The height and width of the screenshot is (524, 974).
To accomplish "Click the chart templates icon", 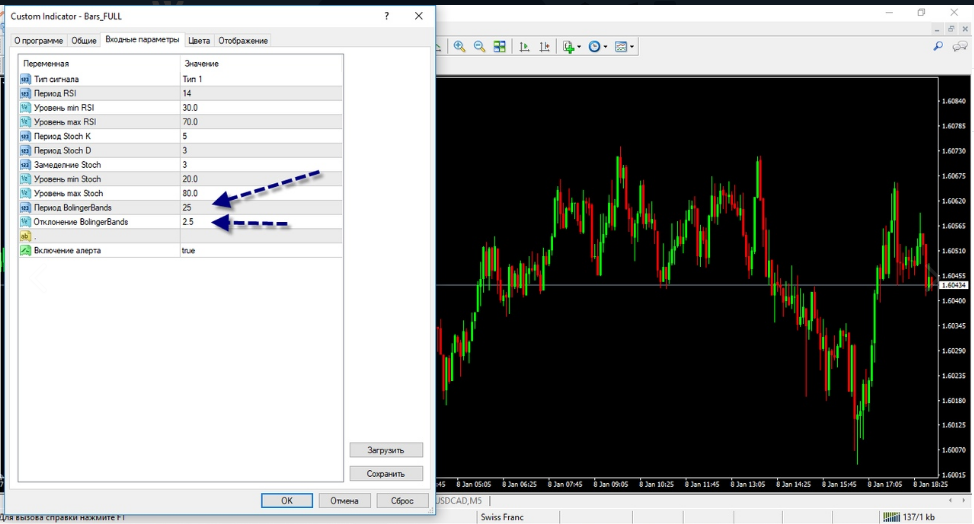I will pos(621,47).
